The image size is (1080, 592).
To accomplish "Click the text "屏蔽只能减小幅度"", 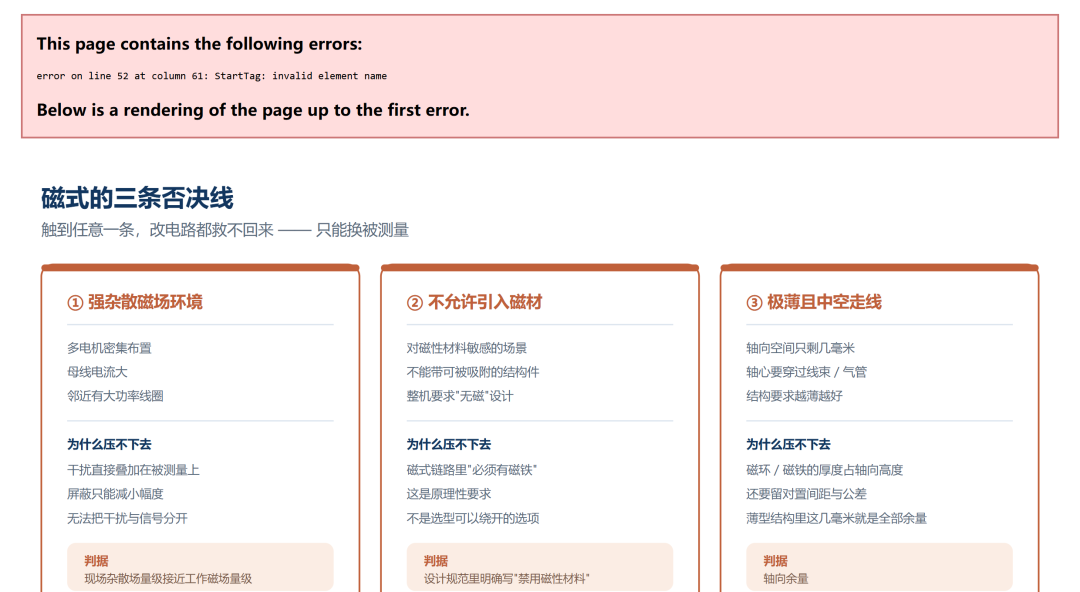I will [115, 494].
